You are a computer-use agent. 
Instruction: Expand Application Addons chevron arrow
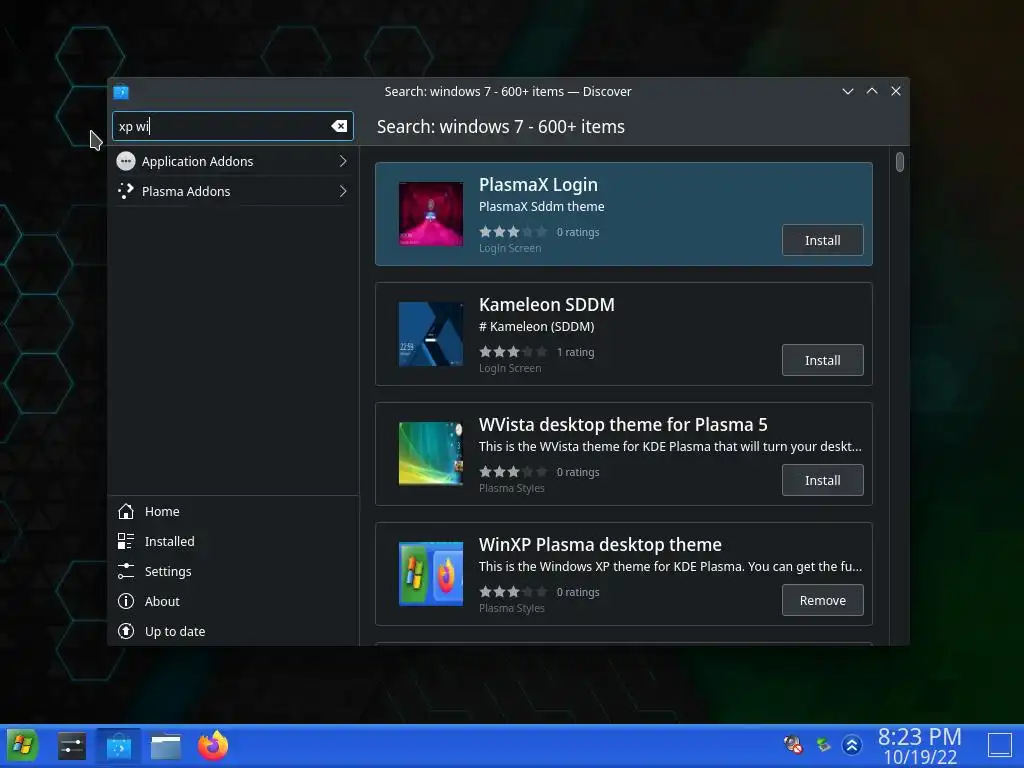[x=343, y=161]
